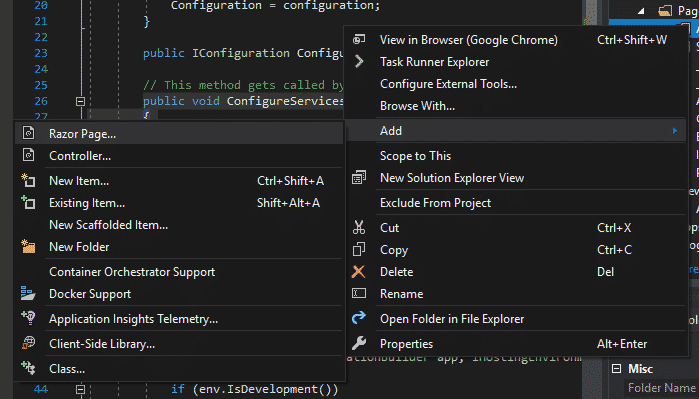Choose New Scaffolded Item...
Image resolution: width=699 pixels, height=399 pixels.
[179, 225]
